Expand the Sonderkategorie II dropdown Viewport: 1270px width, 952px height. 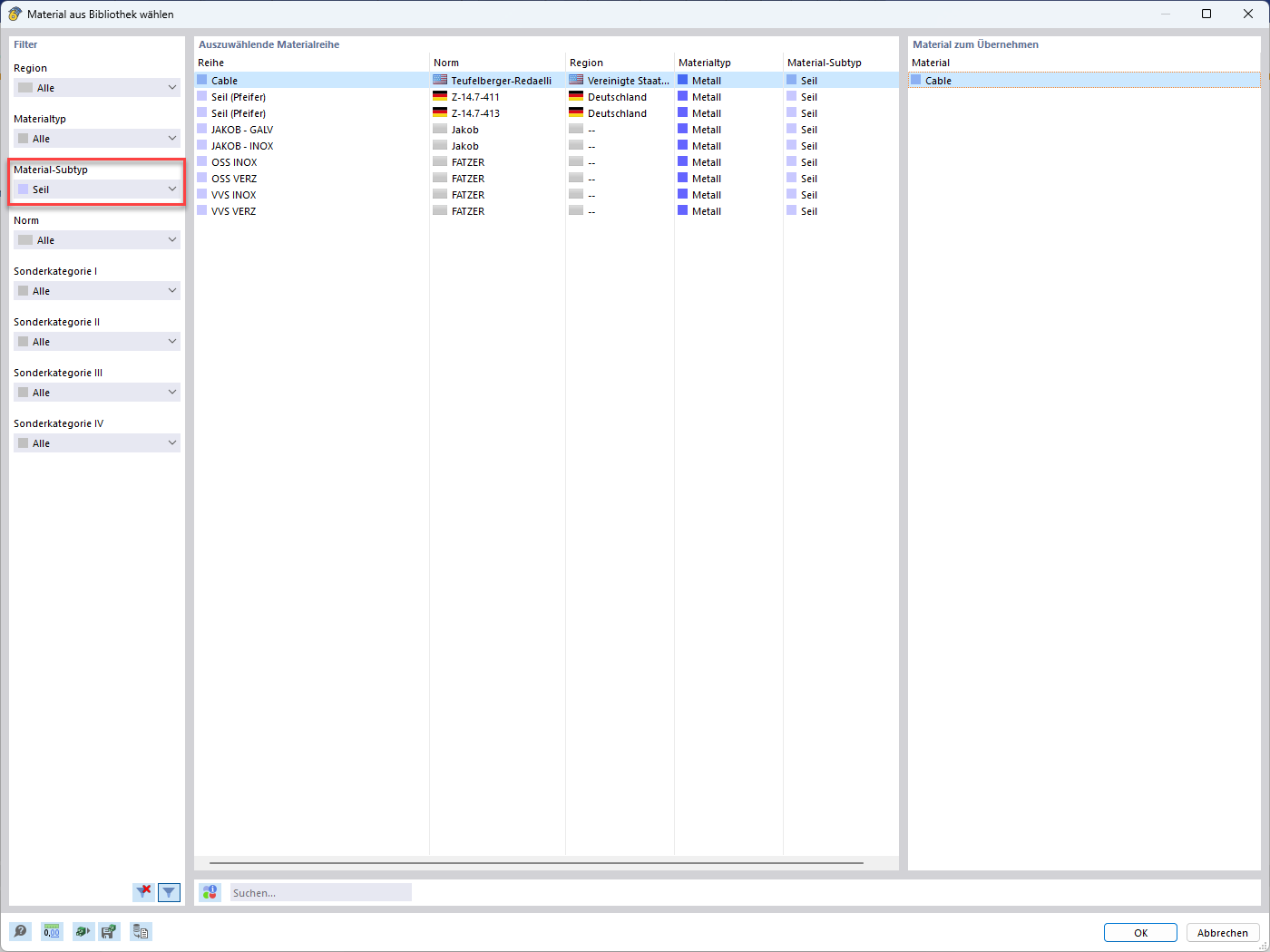[97, 342]
